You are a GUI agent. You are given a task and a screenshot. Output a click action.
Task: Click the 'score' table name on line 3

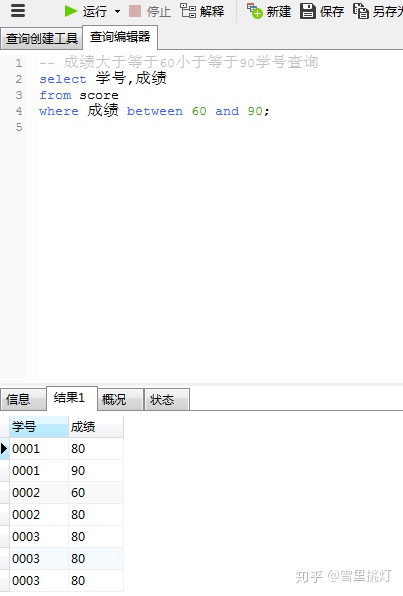(99, 95)
